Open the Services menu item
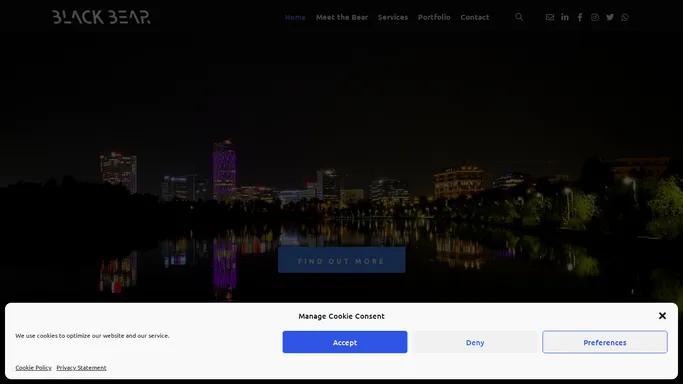 [393, 17]
